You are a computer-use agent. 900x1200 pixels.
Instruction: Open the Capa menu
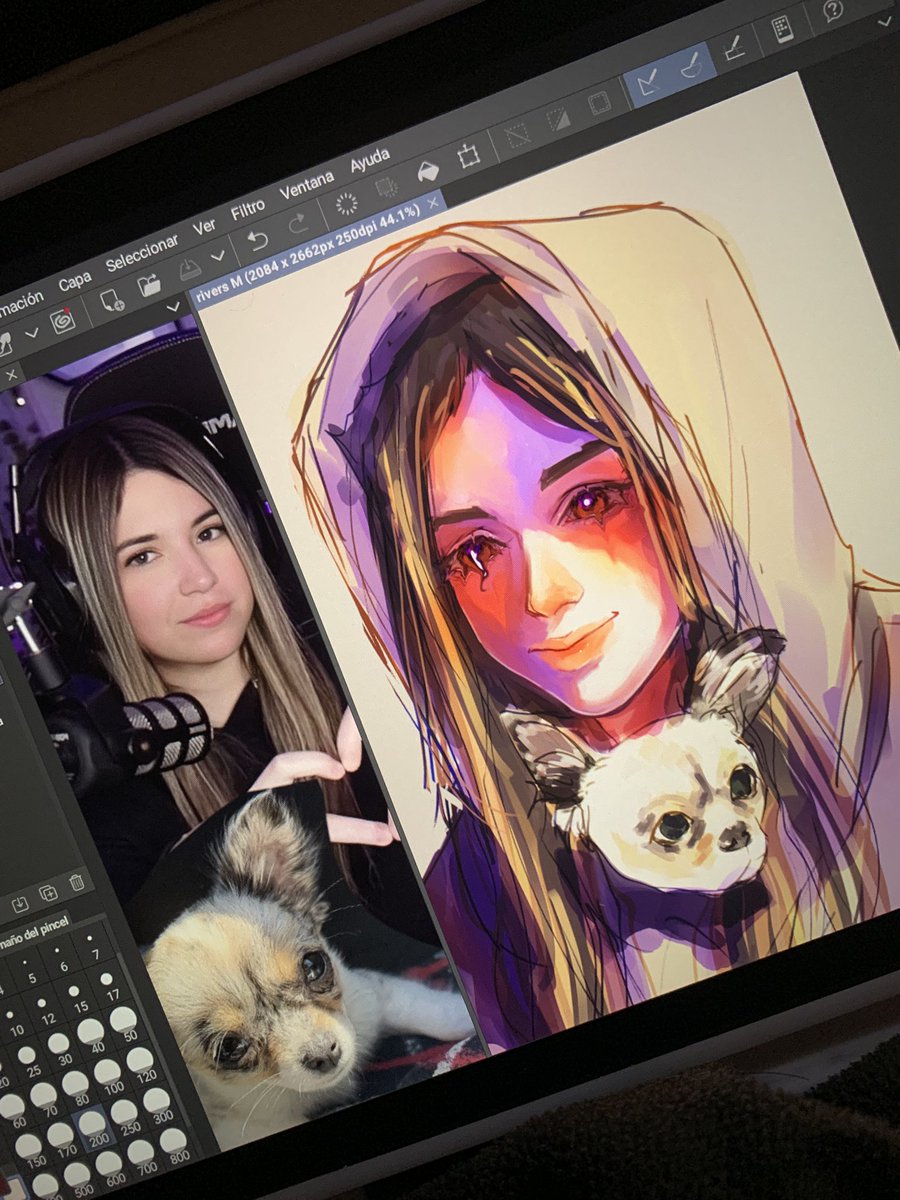pyautogui.click(x=75, y=281)
